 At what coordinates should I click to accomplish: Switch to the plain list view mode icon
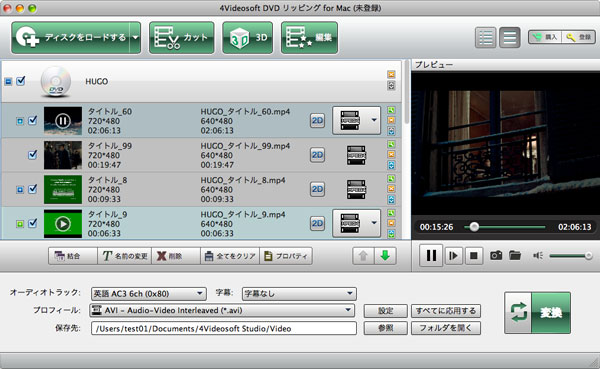510,38
